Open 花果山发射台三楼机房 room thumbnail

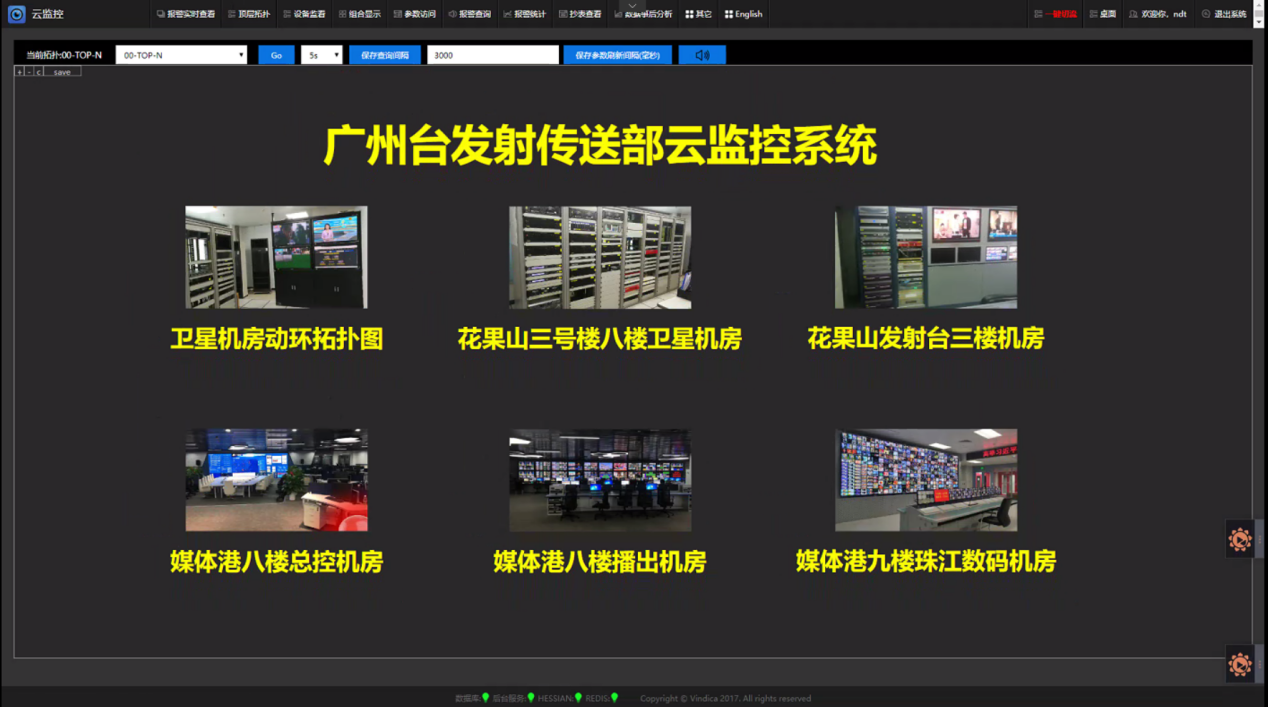point(925,257)
